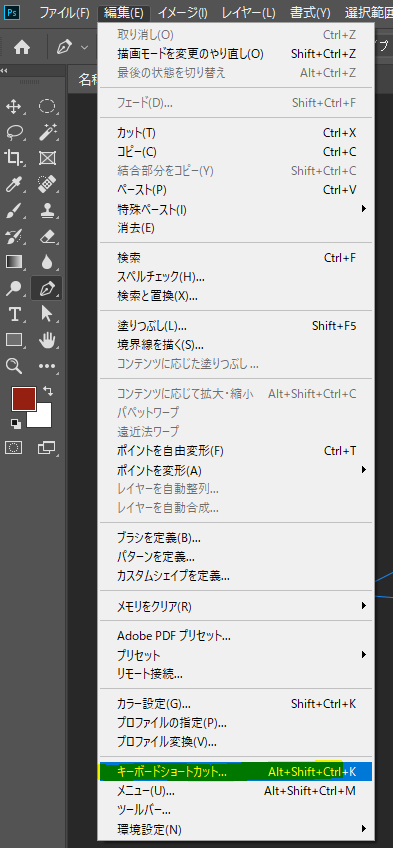This screenshot has height=848, width=393.
Task: Choose ペースト(P) from Edit menu
Action: 235,190
